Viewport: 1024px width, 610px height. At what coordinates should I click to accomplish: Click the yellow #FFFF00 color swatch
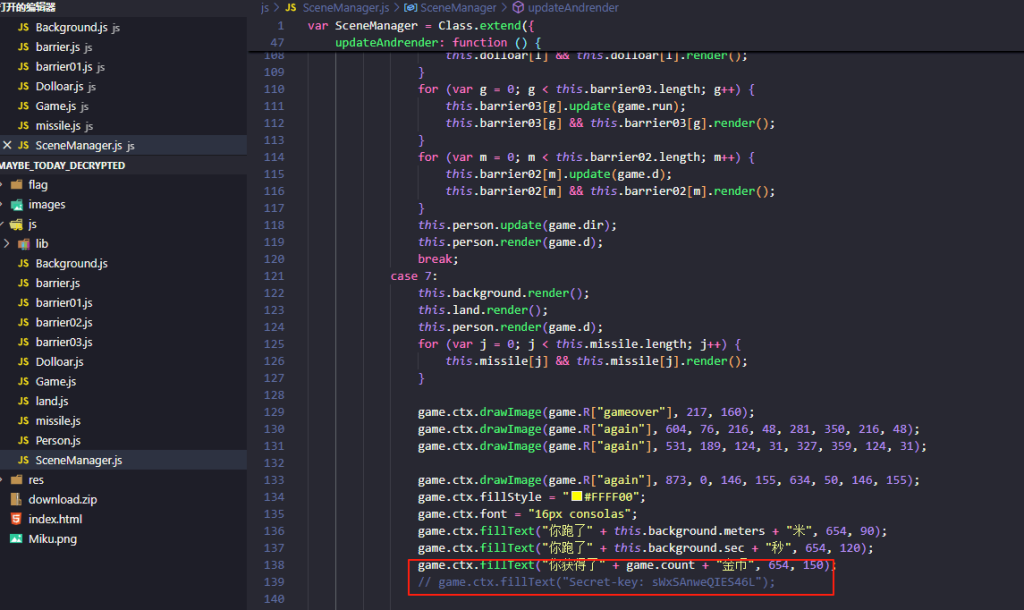tap(577, 497)
